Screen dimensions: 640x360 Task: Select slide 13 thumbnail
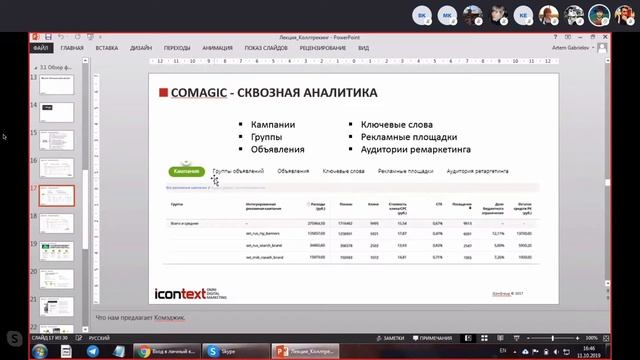pyautogui.click(x=56, y=84)
